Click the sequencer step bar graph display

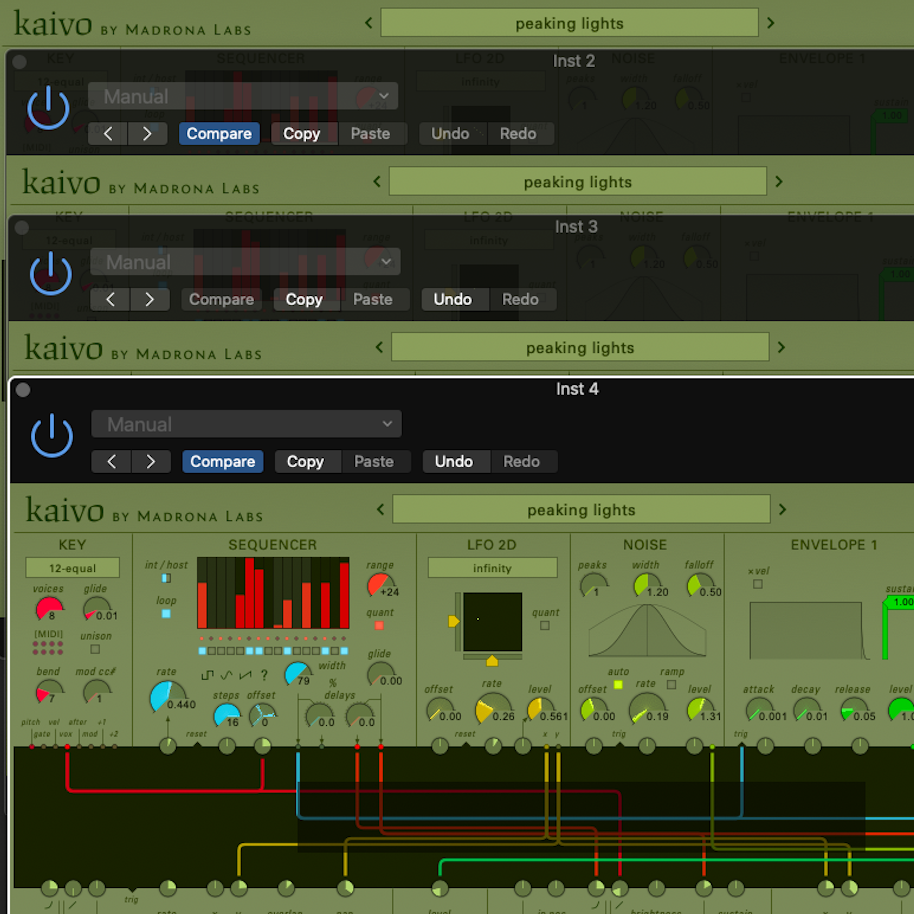[x=273, y=593]
